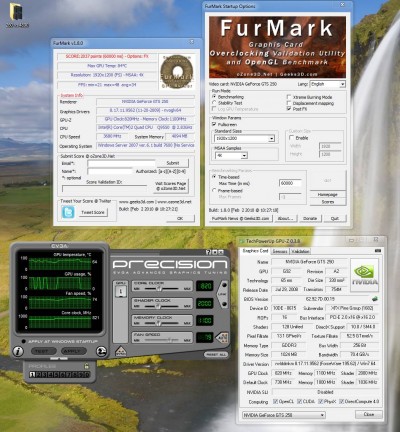Image resolution: width=400 pixels, height=432 pixels.
Task: Open the EVGA Precision info icon
Action: click(x=18, y=351)
